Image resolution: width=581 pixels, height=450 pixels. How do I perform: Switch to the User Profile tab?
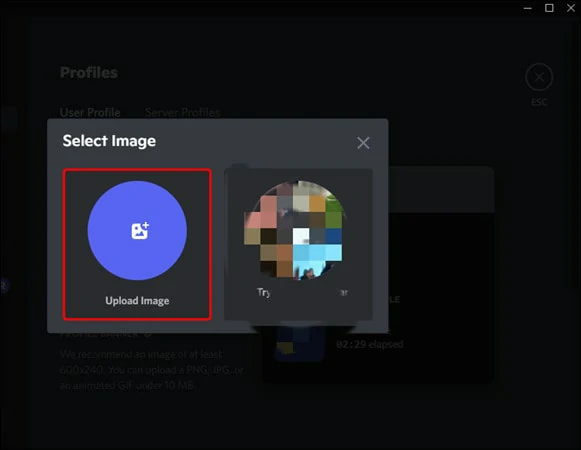[90, 112]
